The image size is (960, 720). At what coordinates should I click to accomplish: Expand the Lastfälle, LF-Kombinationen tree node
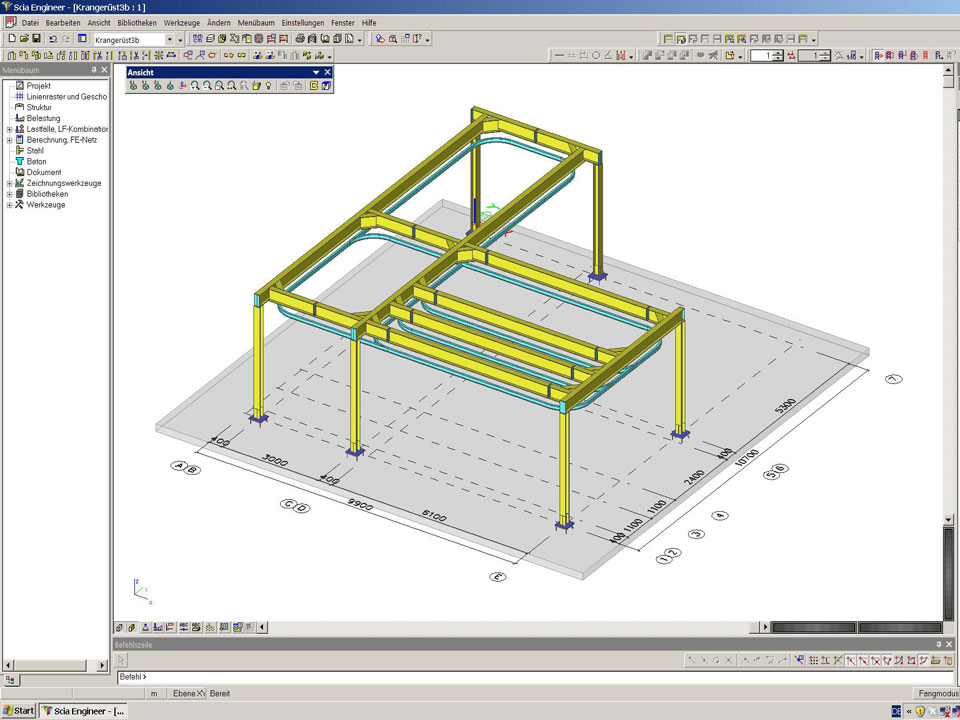pyautogui.click(x=9, y=129)
